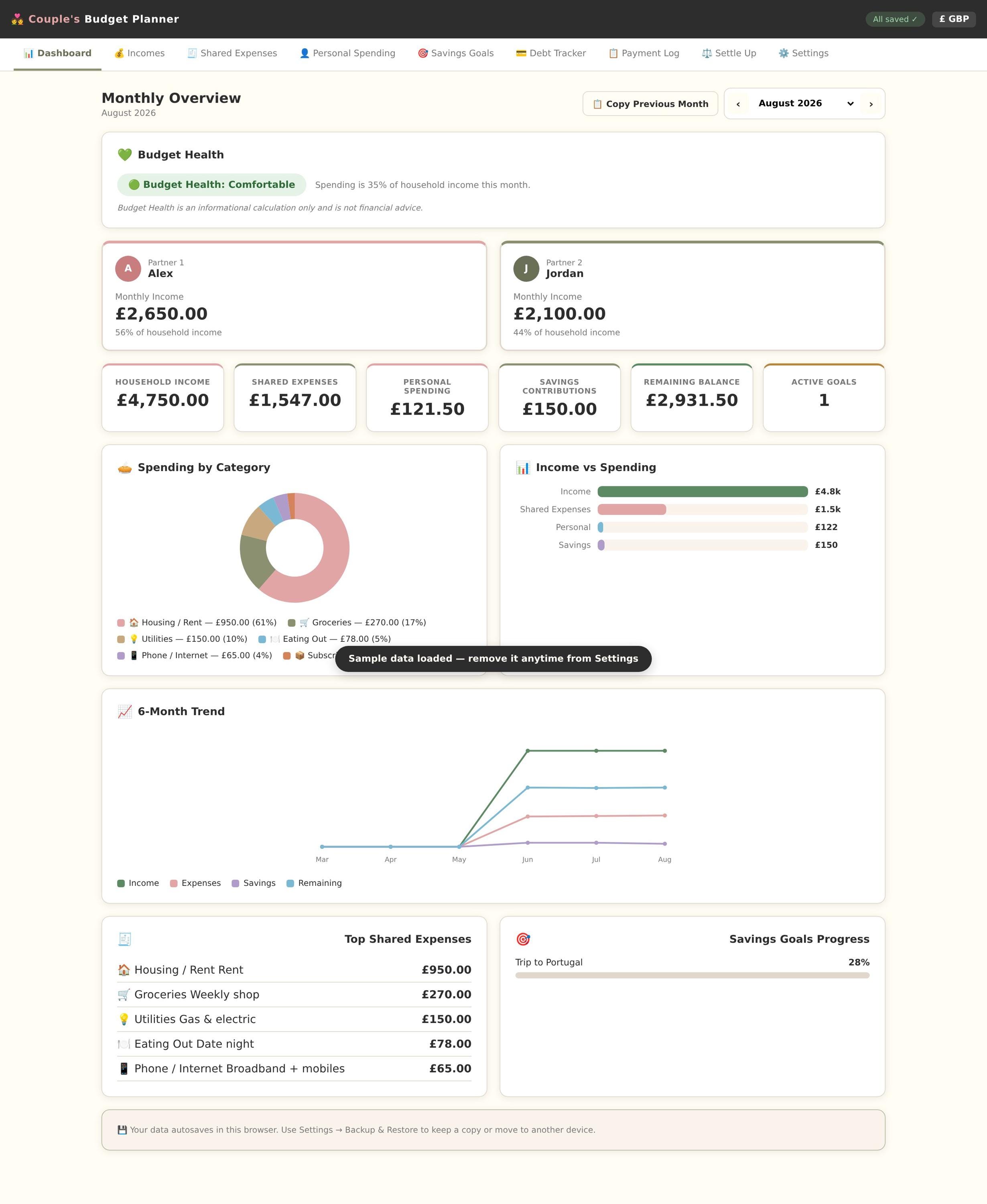Click the Jordan avatar circle
Image resolution: width=987 pixels, height=1204 pixels.
pyautogui.click(x=526, y=268)
